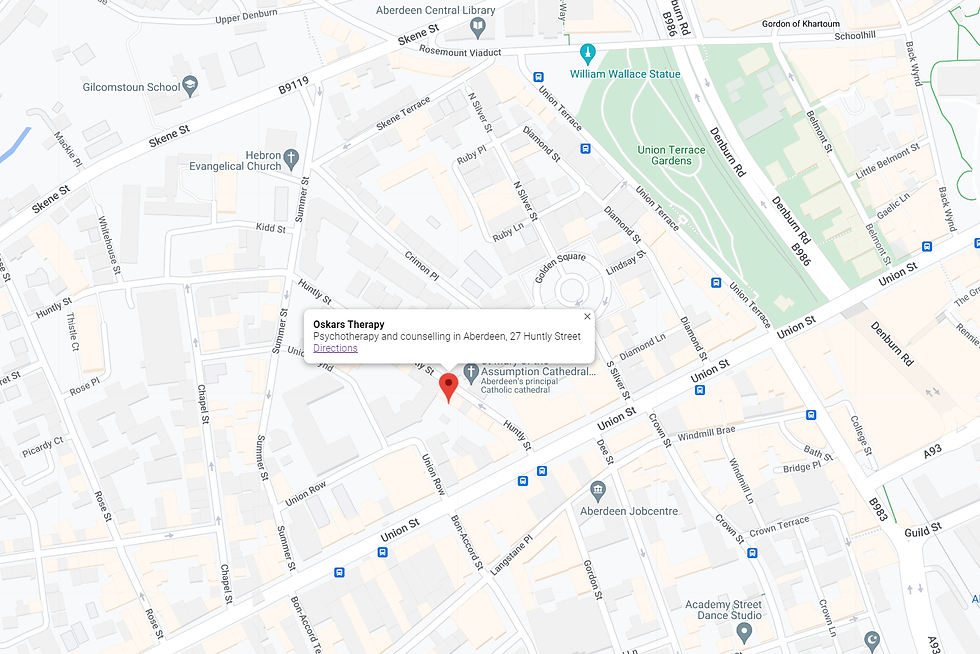
Task: Click the Union Terrace Gardens label
Action: tap(671, 155)
